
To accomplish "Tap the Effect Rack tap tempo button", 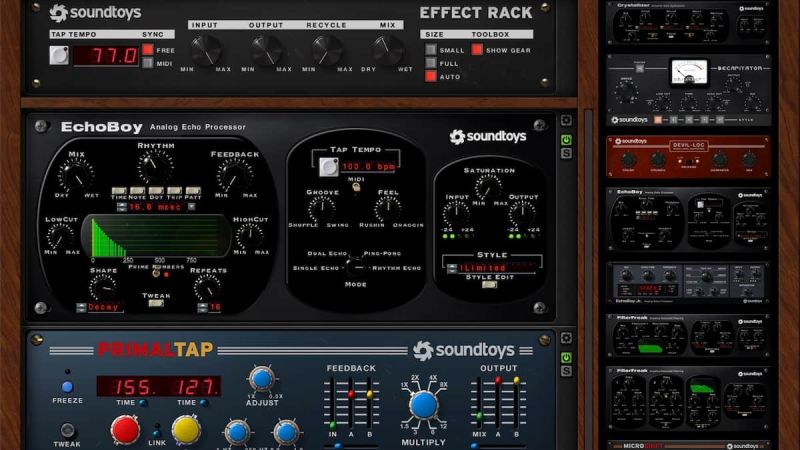I will [x=59, y=55].
